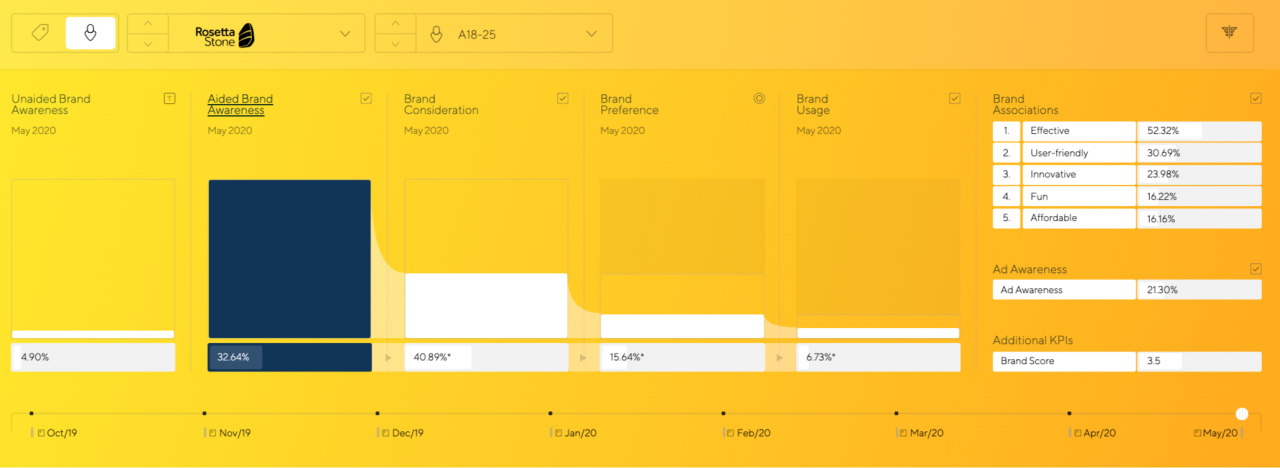Toggle the Brand Consideration checkbox
Image resolution: width=1280 pixels, height=468 pixels.
tap(562, 98)
